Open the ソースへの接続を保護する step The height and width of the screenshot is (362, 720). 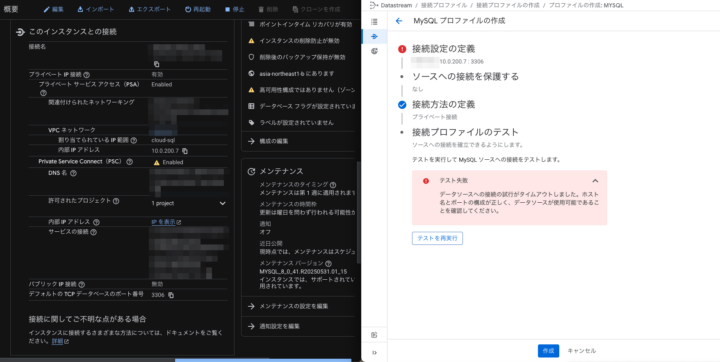466,77
